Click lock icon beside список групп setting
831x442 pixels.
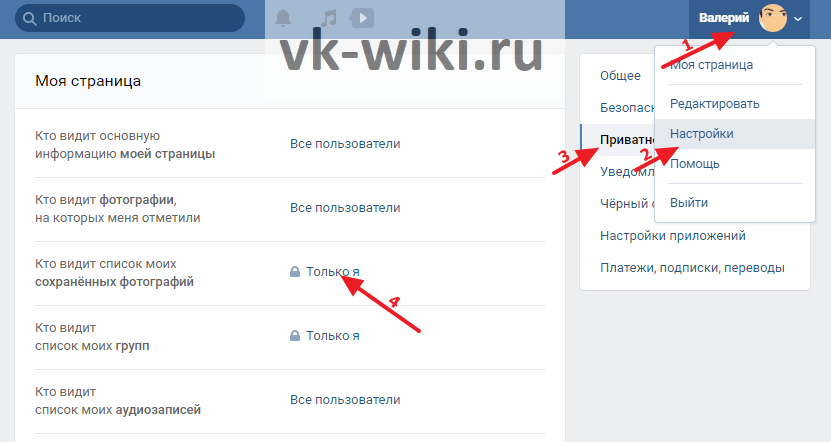click(x=295, y=336)
